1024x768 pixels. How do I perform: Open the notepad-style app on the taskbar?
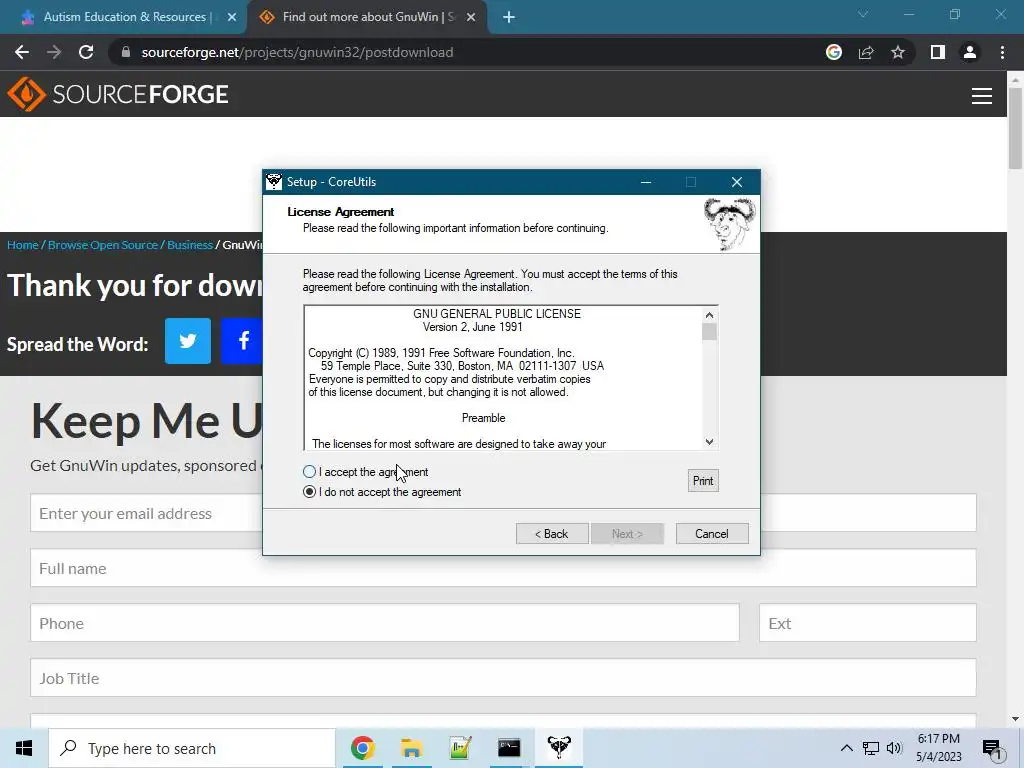(460, 748)
